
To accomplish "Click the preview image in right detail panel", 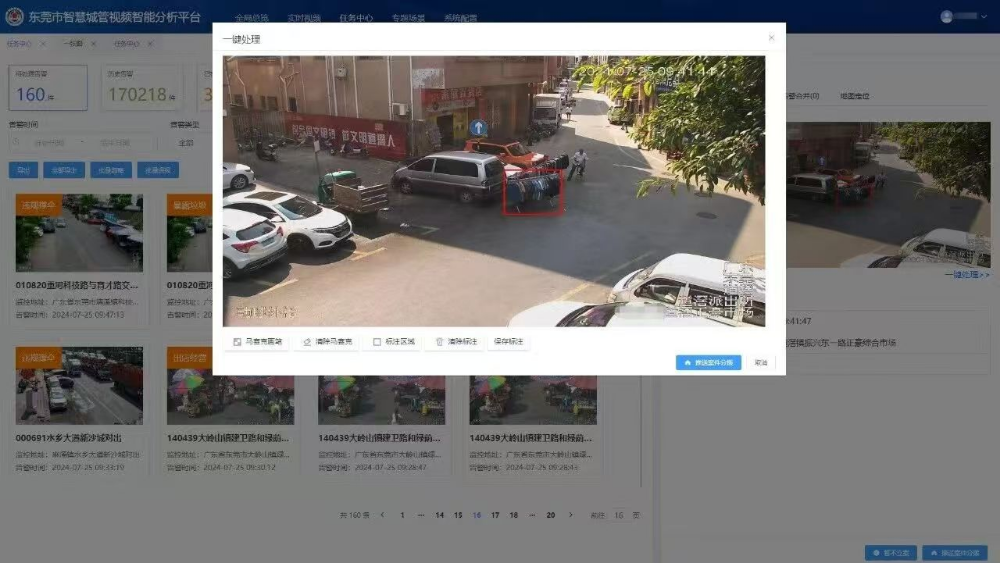I will pos(888,194).
